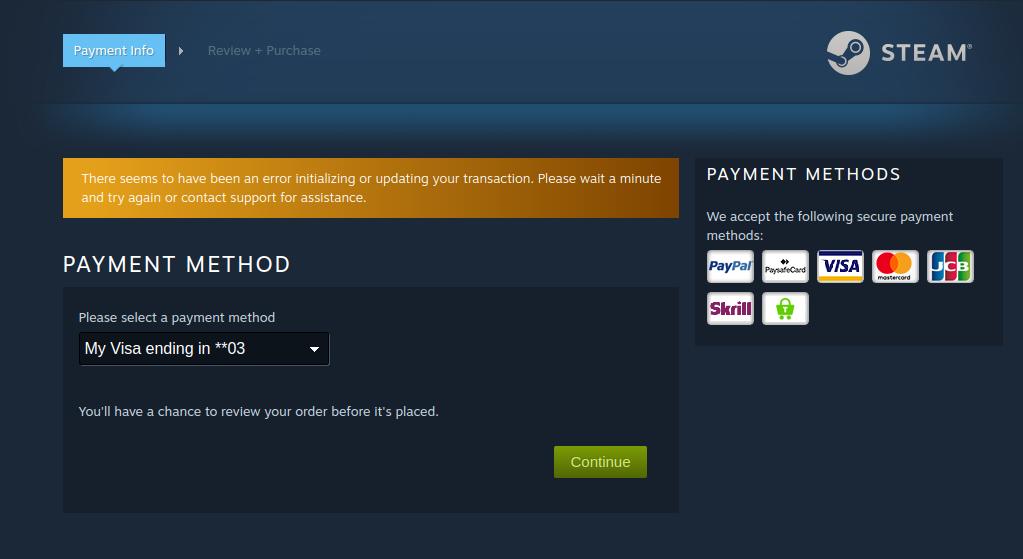Click the PAYMENT METHOD section heading

(177, 264)
